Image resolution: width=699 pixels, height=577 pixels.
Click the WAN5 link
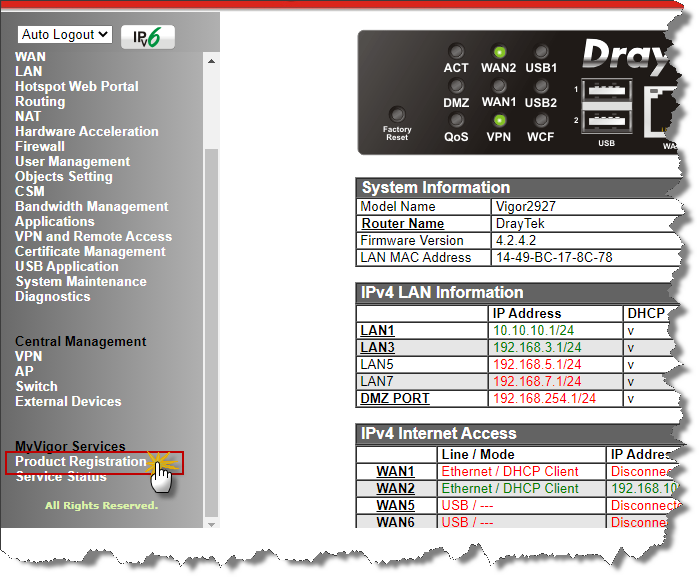[x=395, y=505]
